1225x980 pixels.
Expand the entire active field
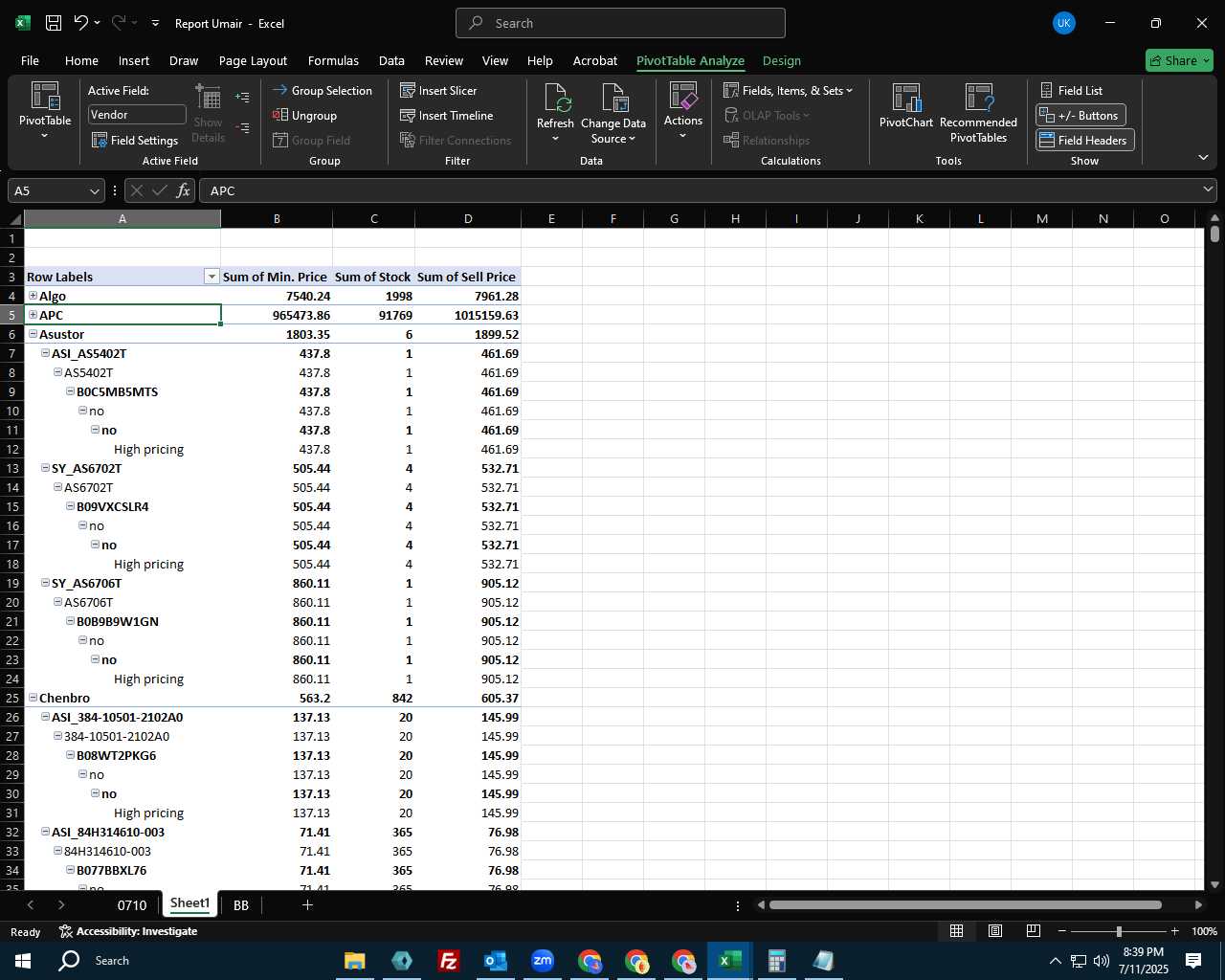tap(242, 97)
